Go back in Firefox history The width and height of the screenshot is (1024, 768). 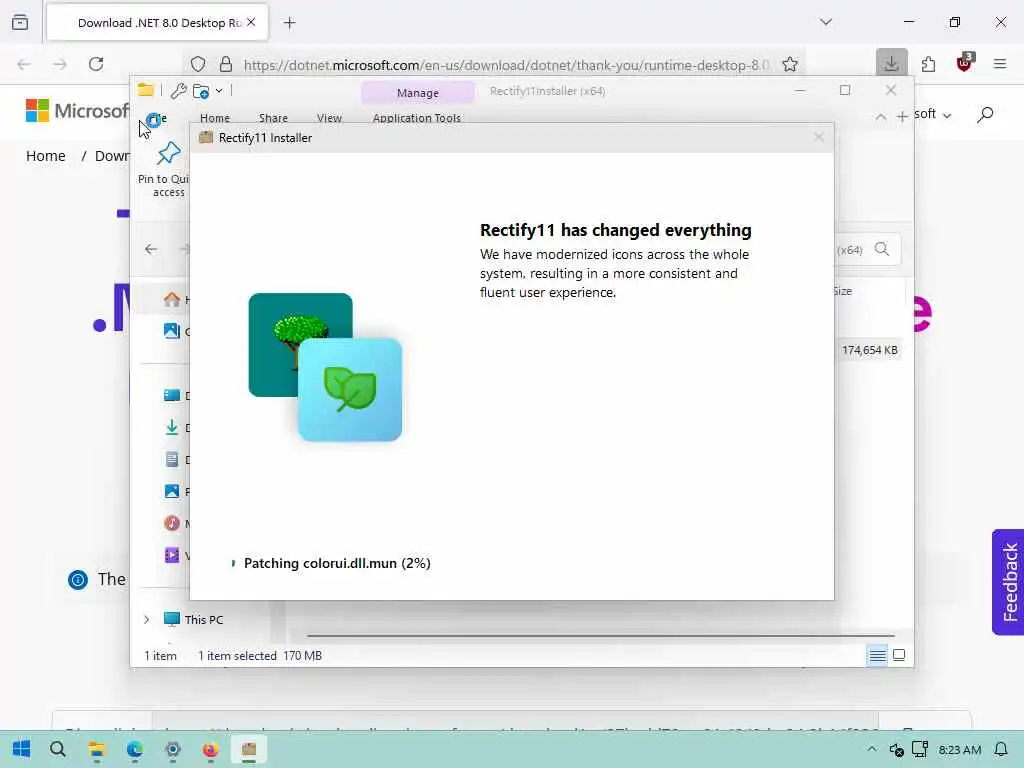pos(24,64)
